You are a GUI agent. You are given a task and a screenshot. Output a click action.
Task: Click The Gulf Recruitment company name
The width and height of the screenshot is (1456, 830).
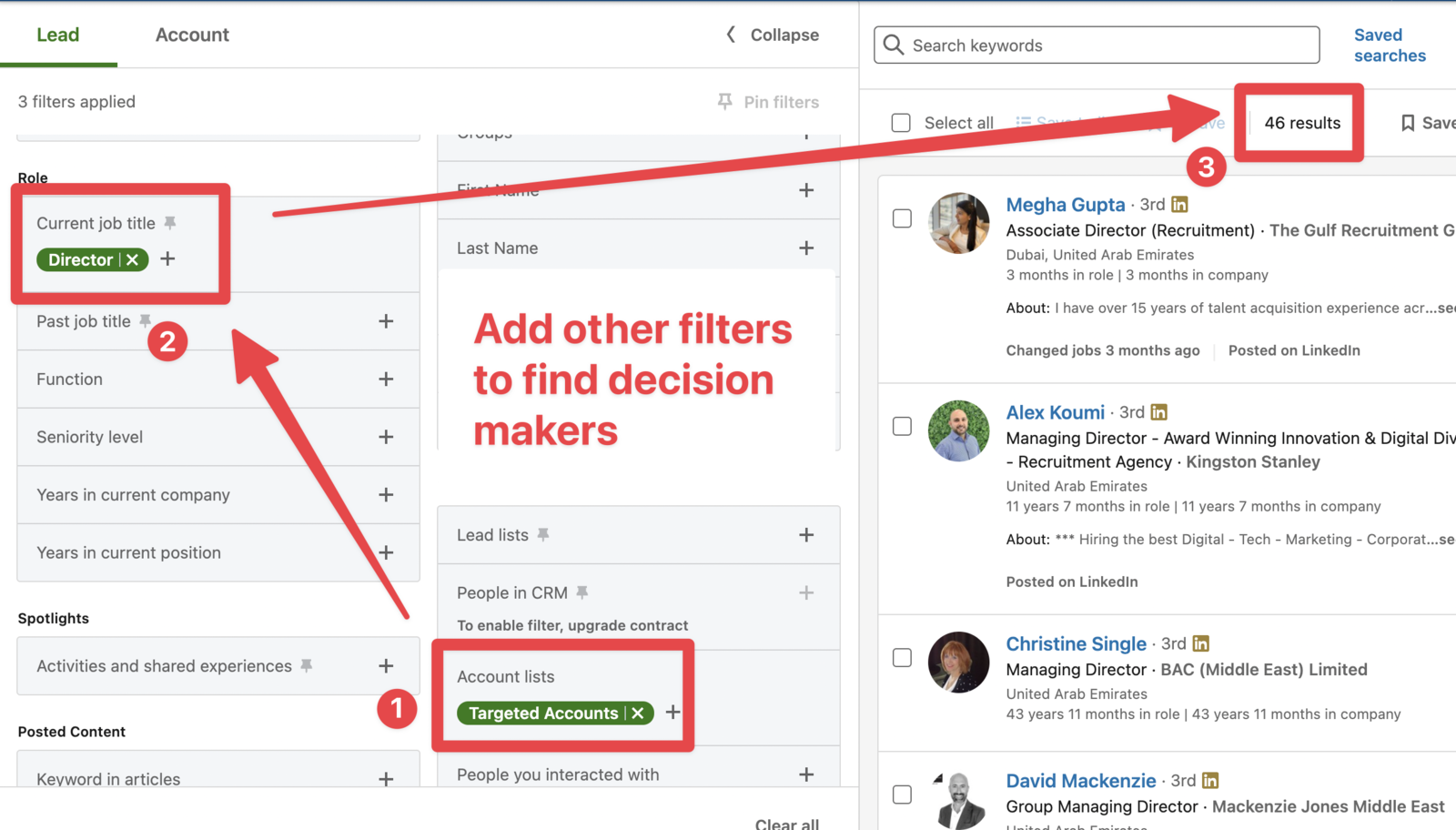(x=1362, y=230)
